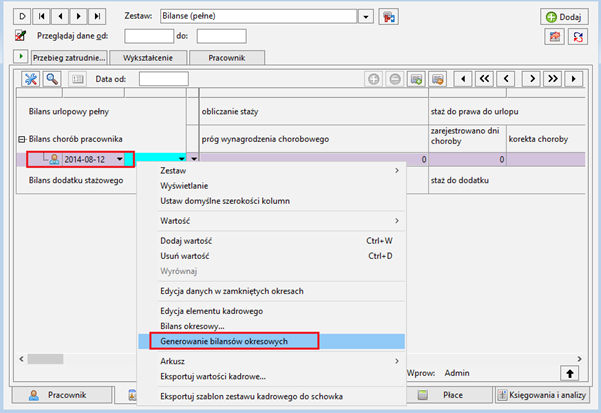The height and width of the screenshot is (413, 601).
Task: Switch to the Przebieg zatrudnie... tab
Action: [x=69, y=58]
